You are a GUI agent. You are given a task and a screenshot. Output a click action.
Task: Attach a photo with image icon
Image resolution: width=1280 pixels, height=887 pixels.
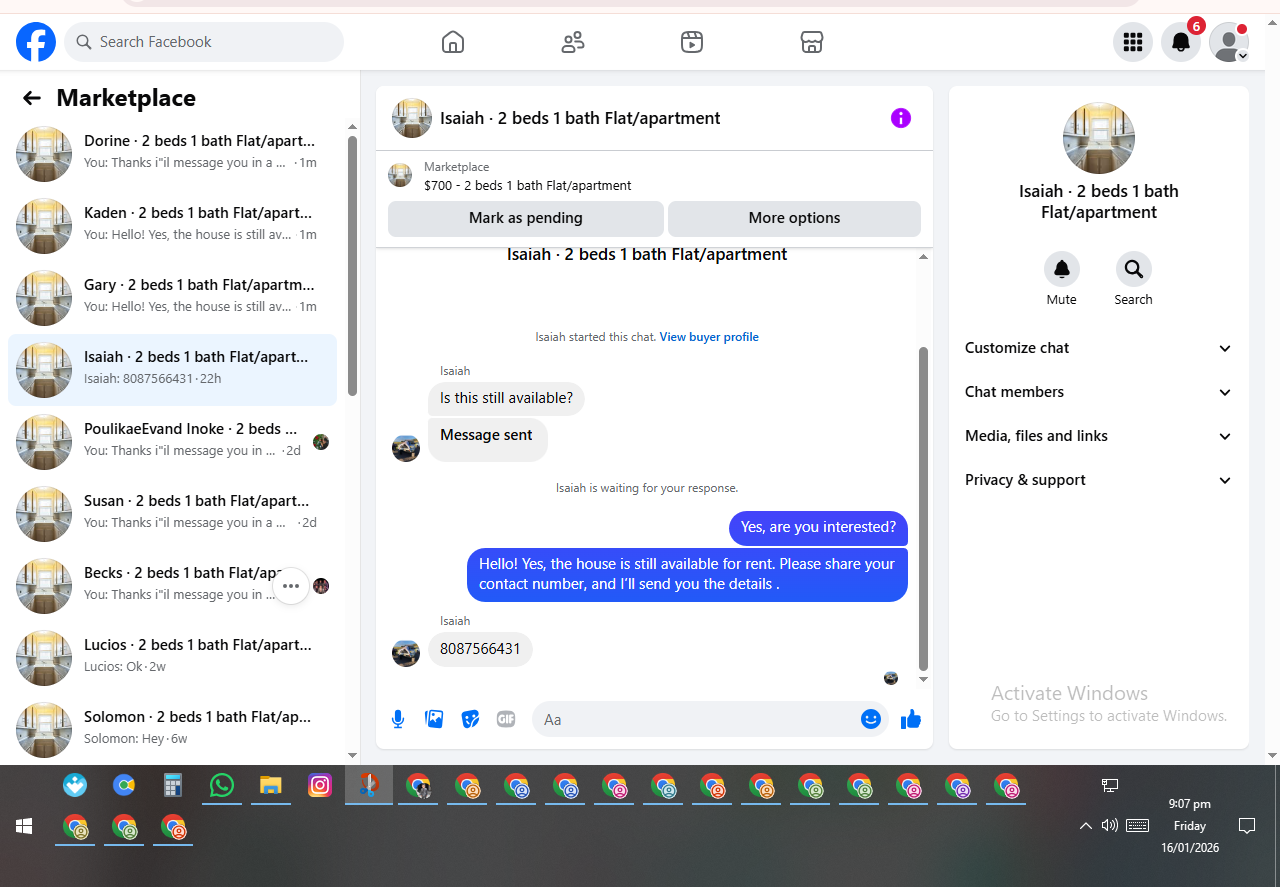pyautogui.click(x=434, y=719)
